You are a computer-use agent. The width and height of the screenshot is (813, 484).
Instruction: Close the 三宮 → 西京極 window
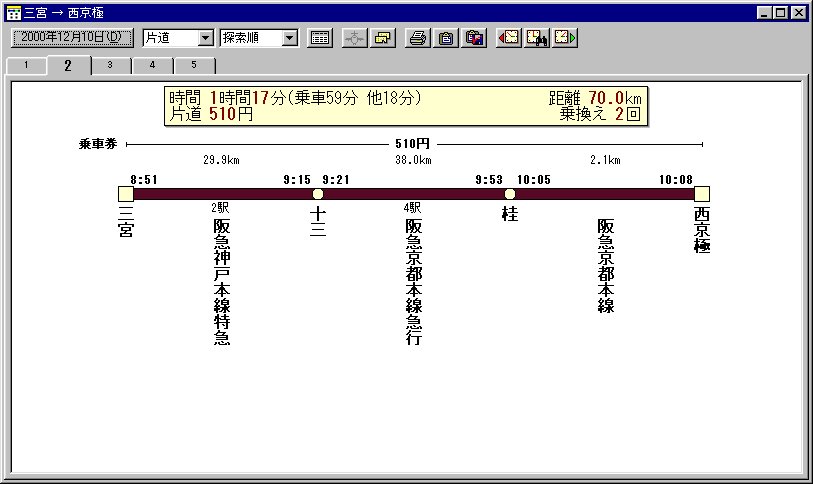[799, 13]
